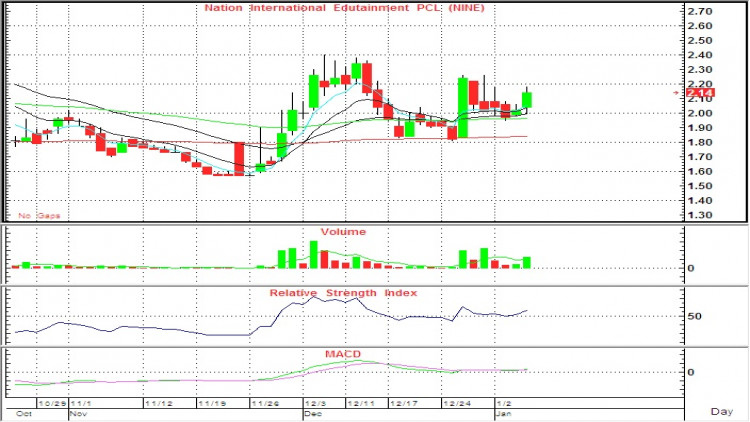Open the MACD panel heading

(343, 354)
